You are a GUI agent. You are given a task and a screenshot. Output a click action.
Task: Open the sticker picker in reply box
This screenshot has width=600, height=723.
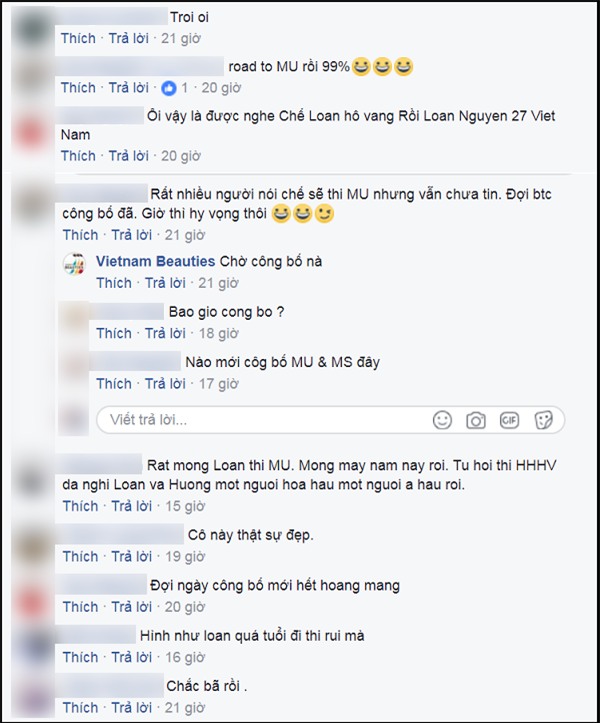click(543, 420)
